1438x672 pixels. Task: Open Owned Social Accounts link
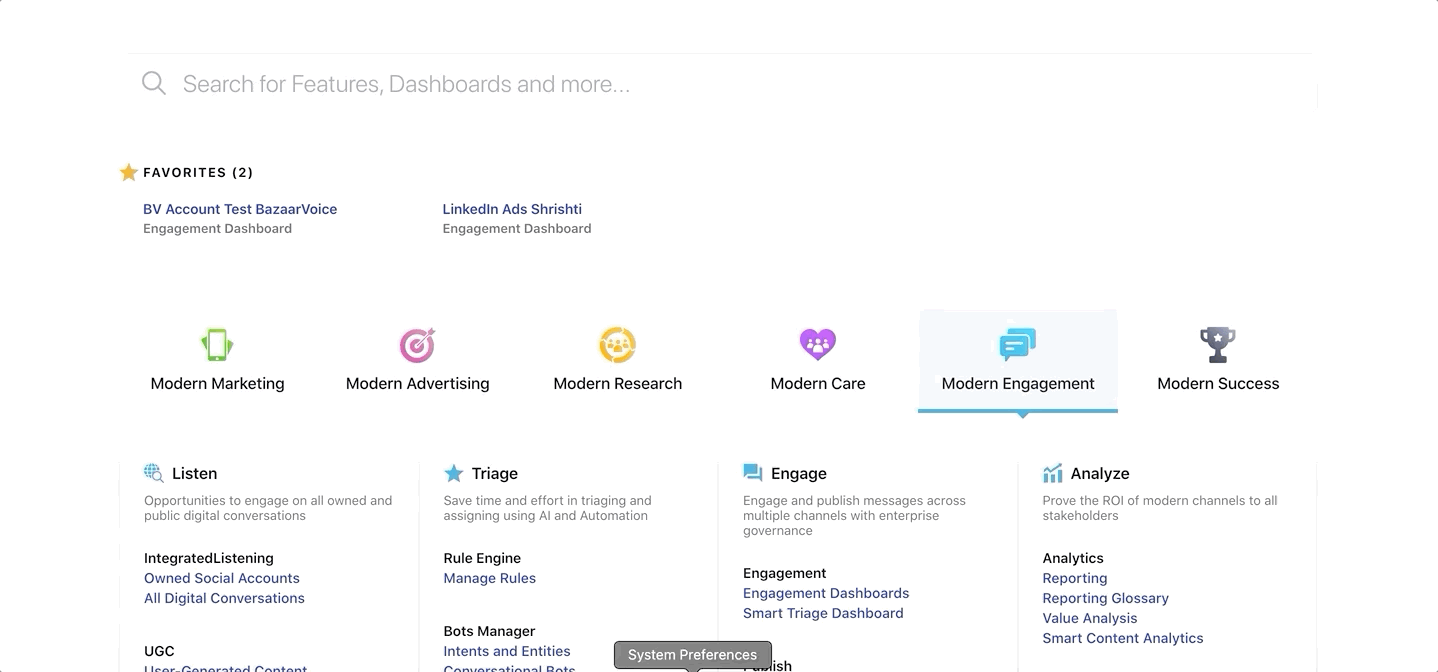point(222,578)
